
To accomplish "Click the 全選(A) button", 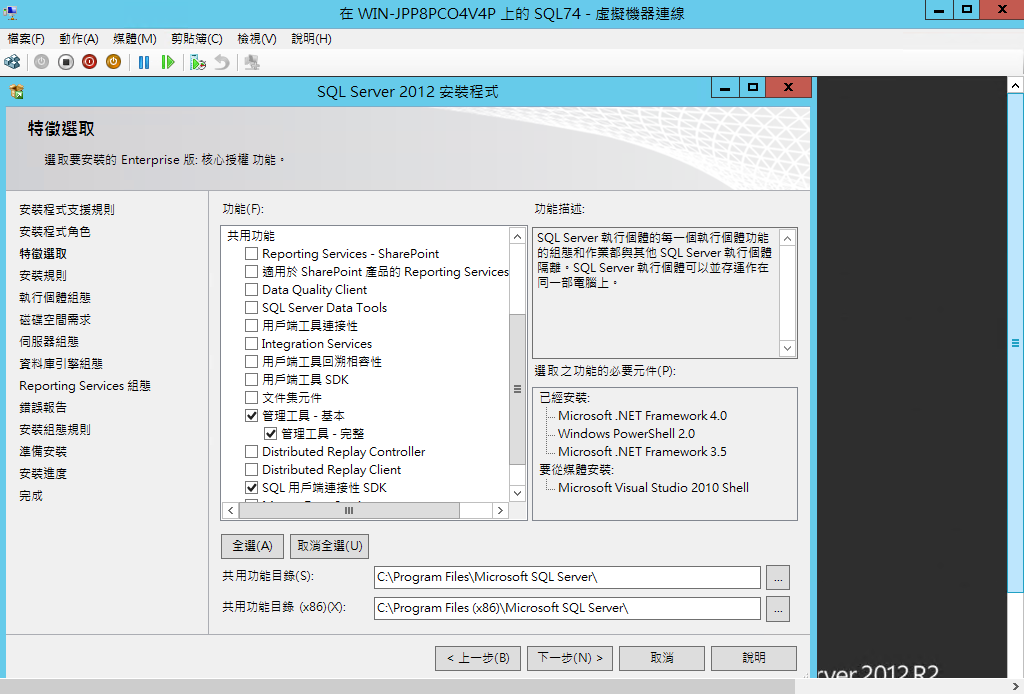I will point(253,546).
